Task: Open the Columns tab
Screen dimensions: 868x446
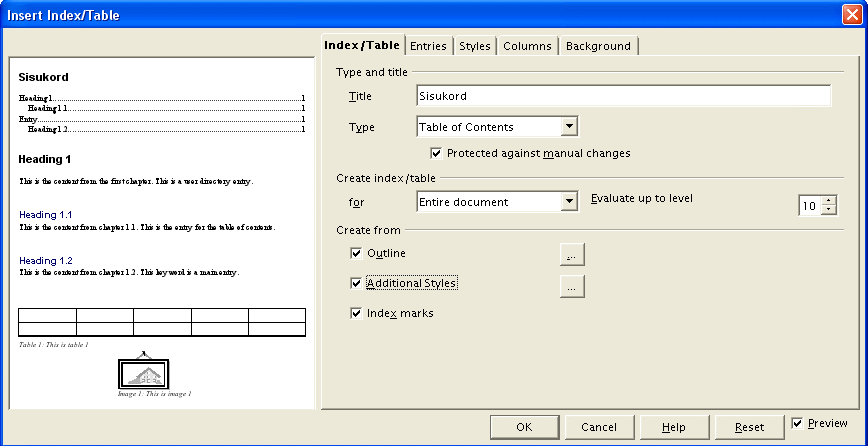Action: tap(527, 46)
